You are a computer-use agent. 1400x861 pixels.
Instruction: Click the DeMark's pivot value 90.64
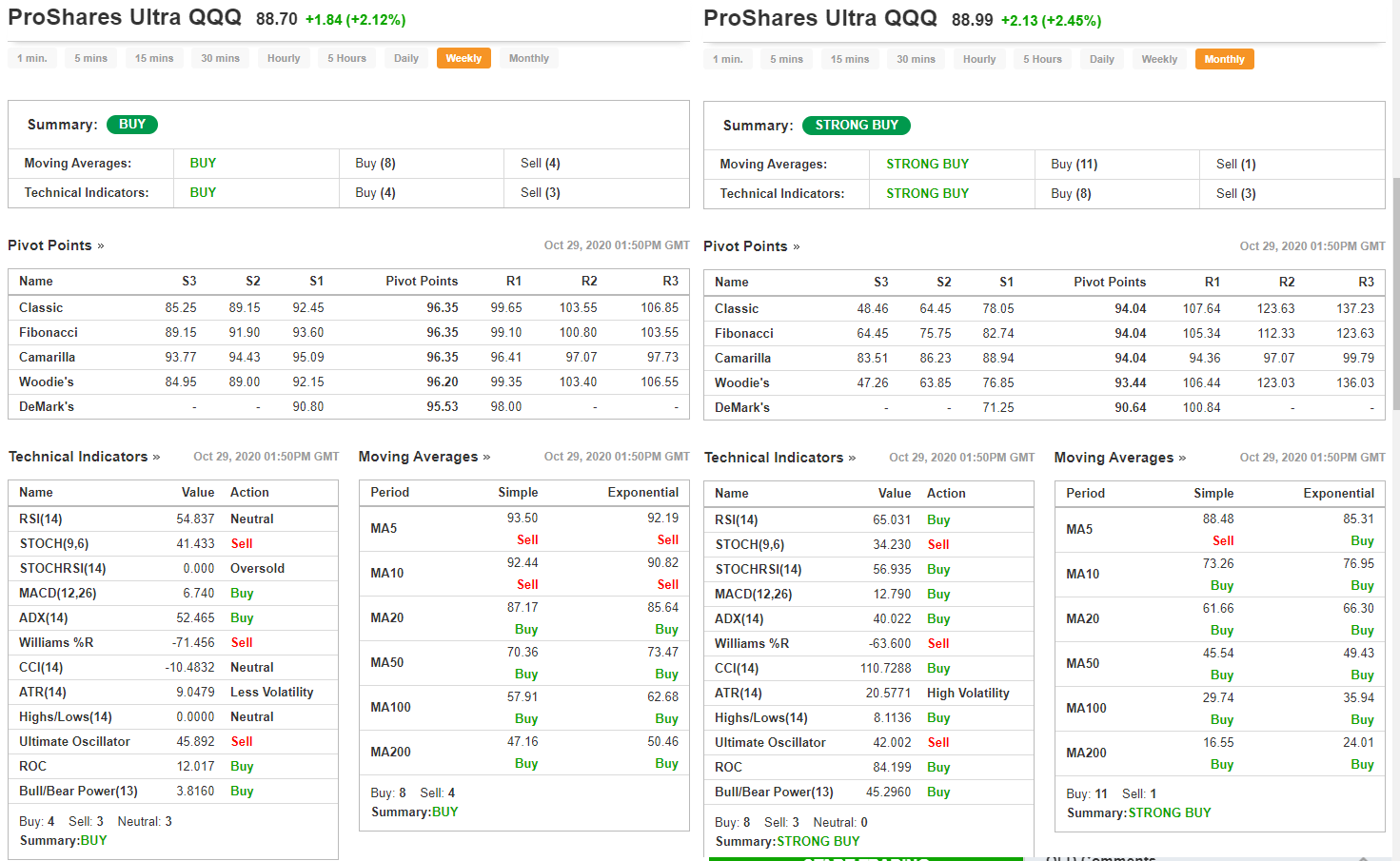[x=1131, y=408]
